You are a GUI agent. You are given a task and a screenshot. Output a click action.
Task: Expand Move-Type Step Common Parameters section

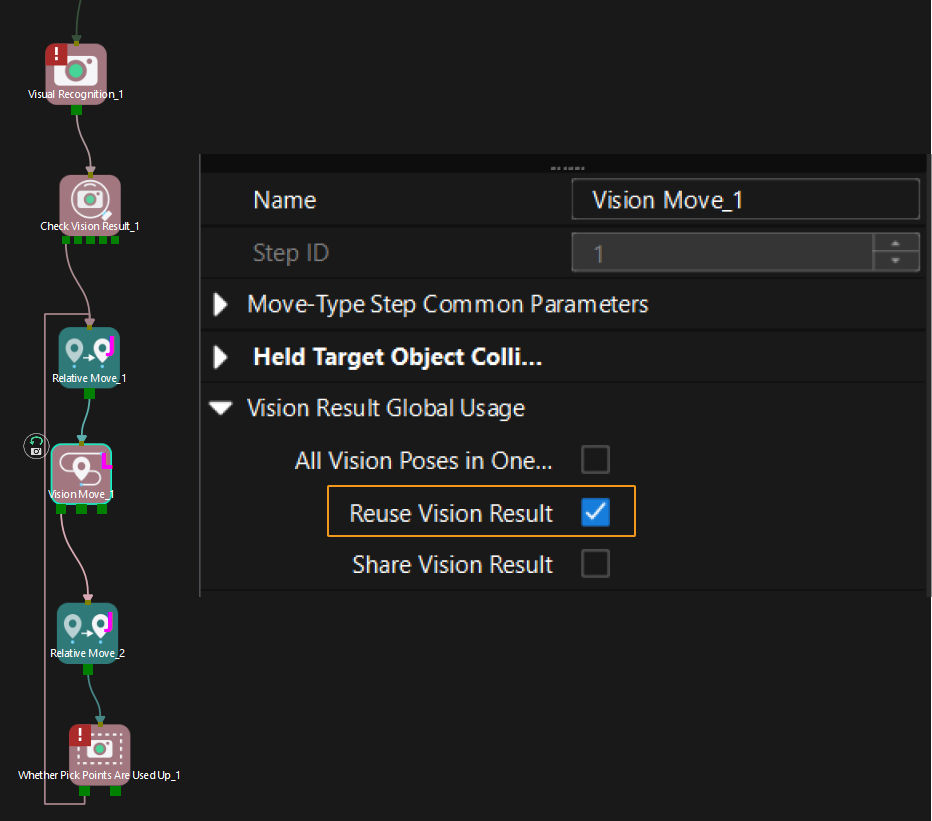click(x=221, y=304)
